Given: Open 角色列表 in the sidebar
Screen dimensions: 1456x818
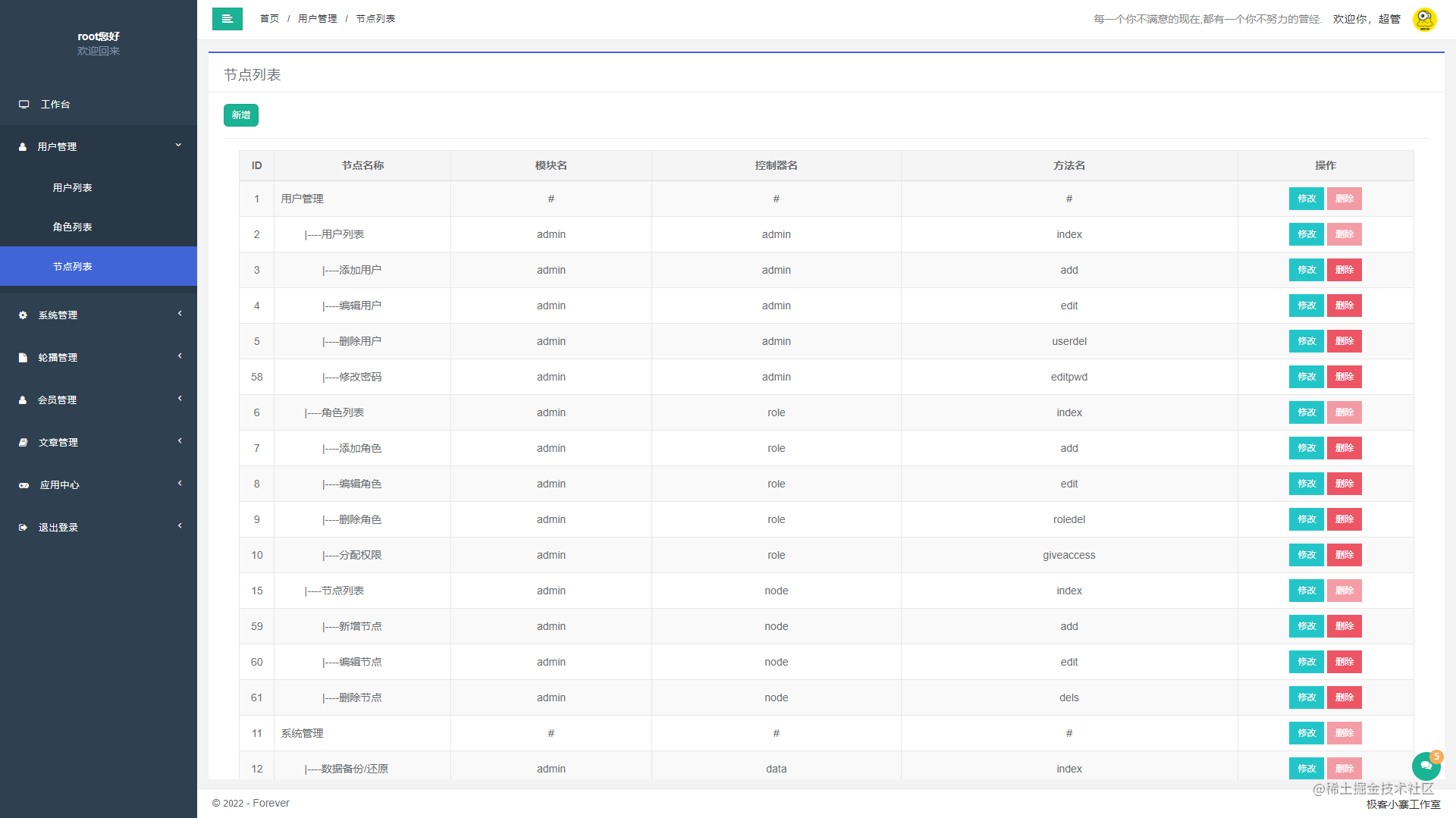Looking at the screenshot, I should (99, 227).
